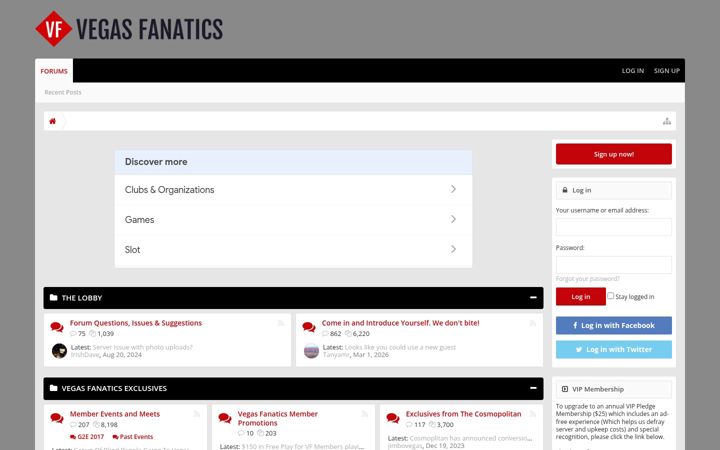The height and width of the screenshot is (450, 720).
Task: Click the Sign up now! button
Action: click(613, 154)
